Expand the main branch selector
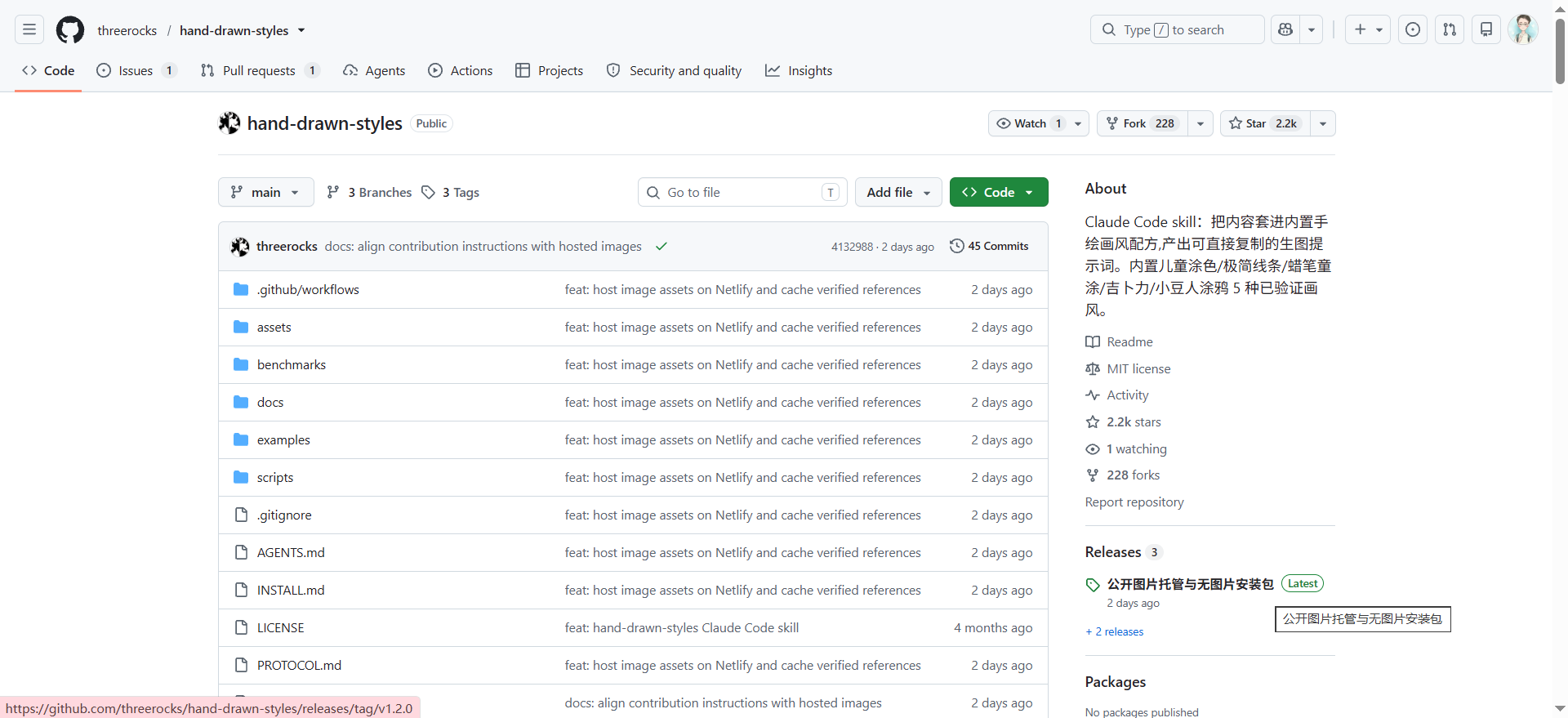1568x718 pixels. [266, 192]
